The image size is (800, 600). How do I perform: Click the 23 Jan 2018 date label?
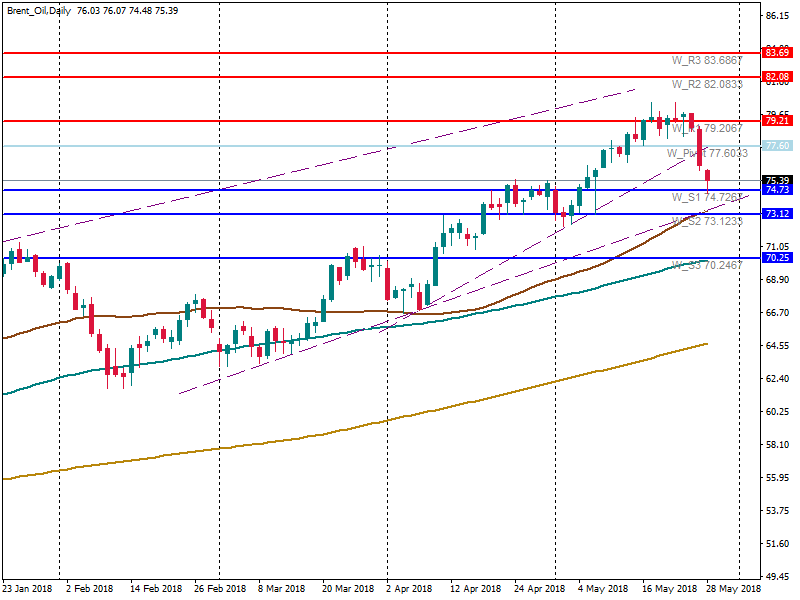pos(27,589)
